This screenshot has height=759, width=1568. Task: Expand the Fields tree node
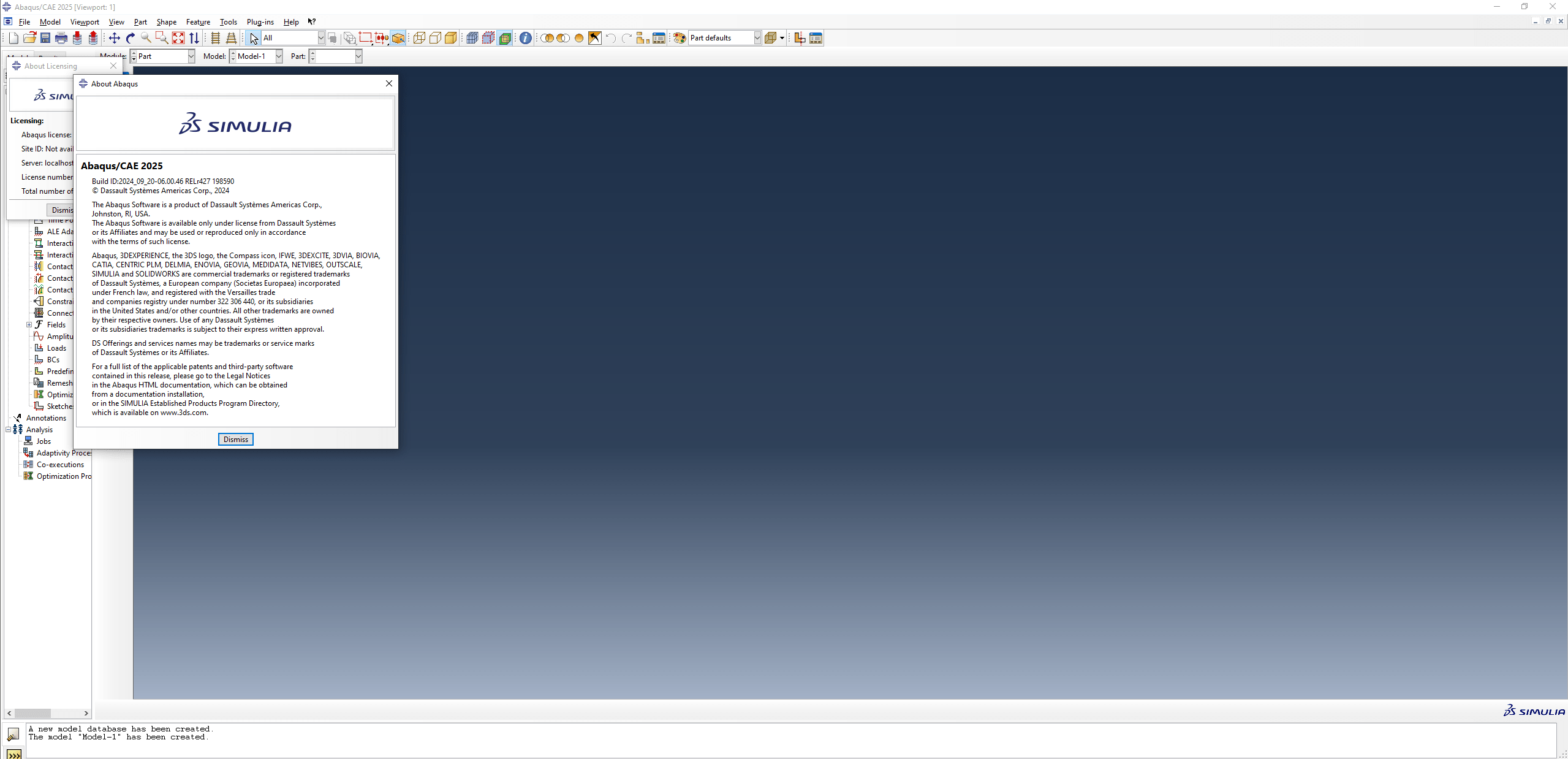(29, 324)
